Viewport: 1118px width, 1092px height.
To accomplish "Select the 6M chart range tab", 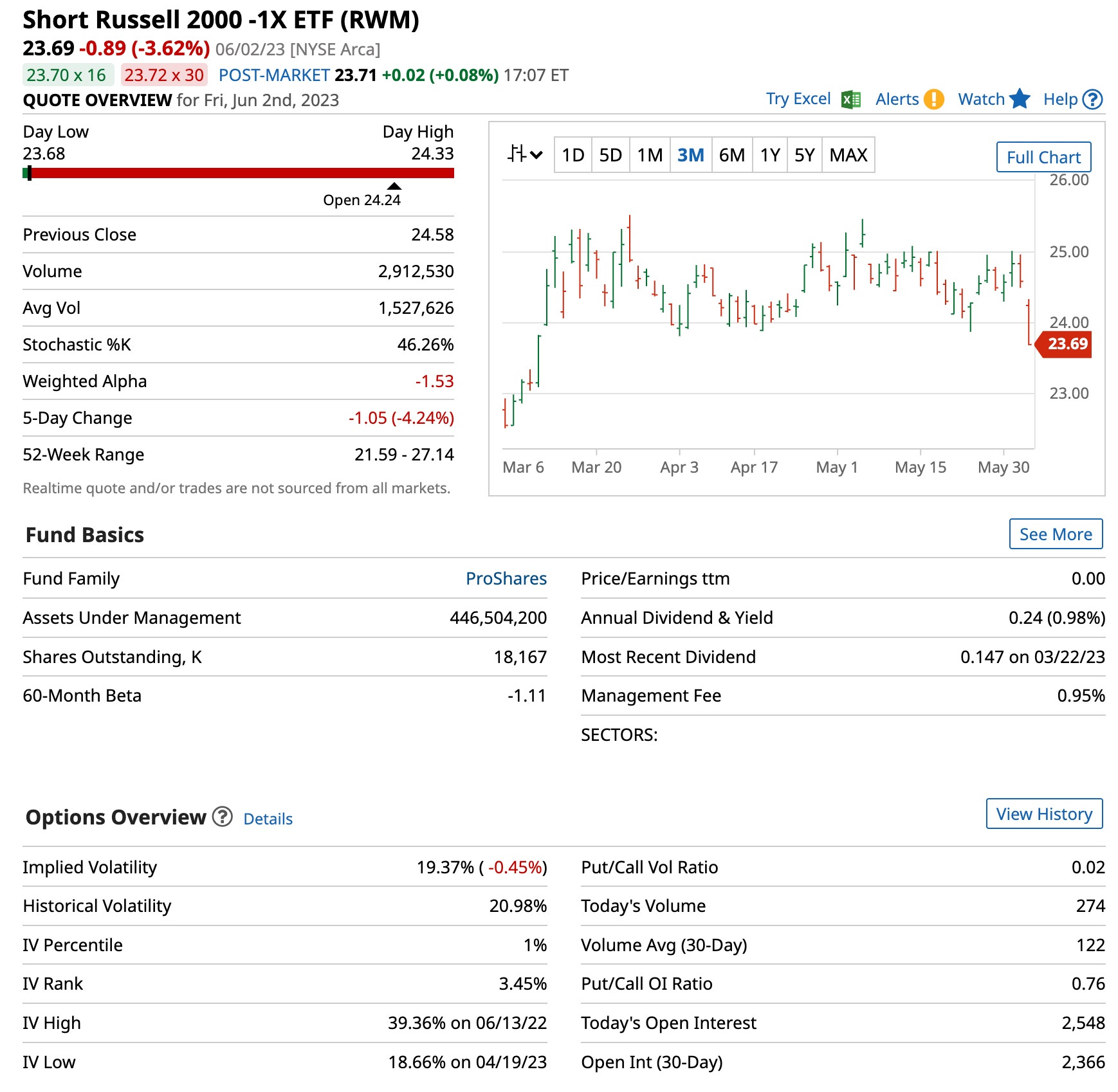I will (732, 155).
